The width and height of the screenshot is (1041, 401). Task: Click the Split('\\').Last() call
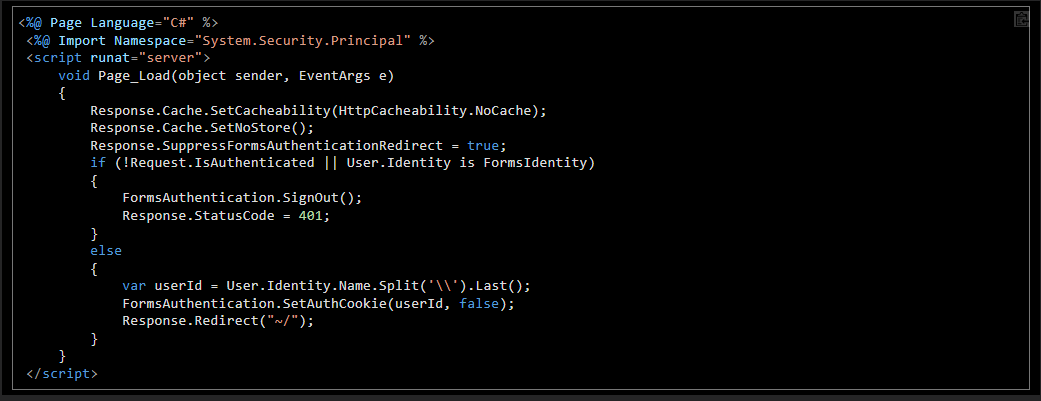point(455,285)
